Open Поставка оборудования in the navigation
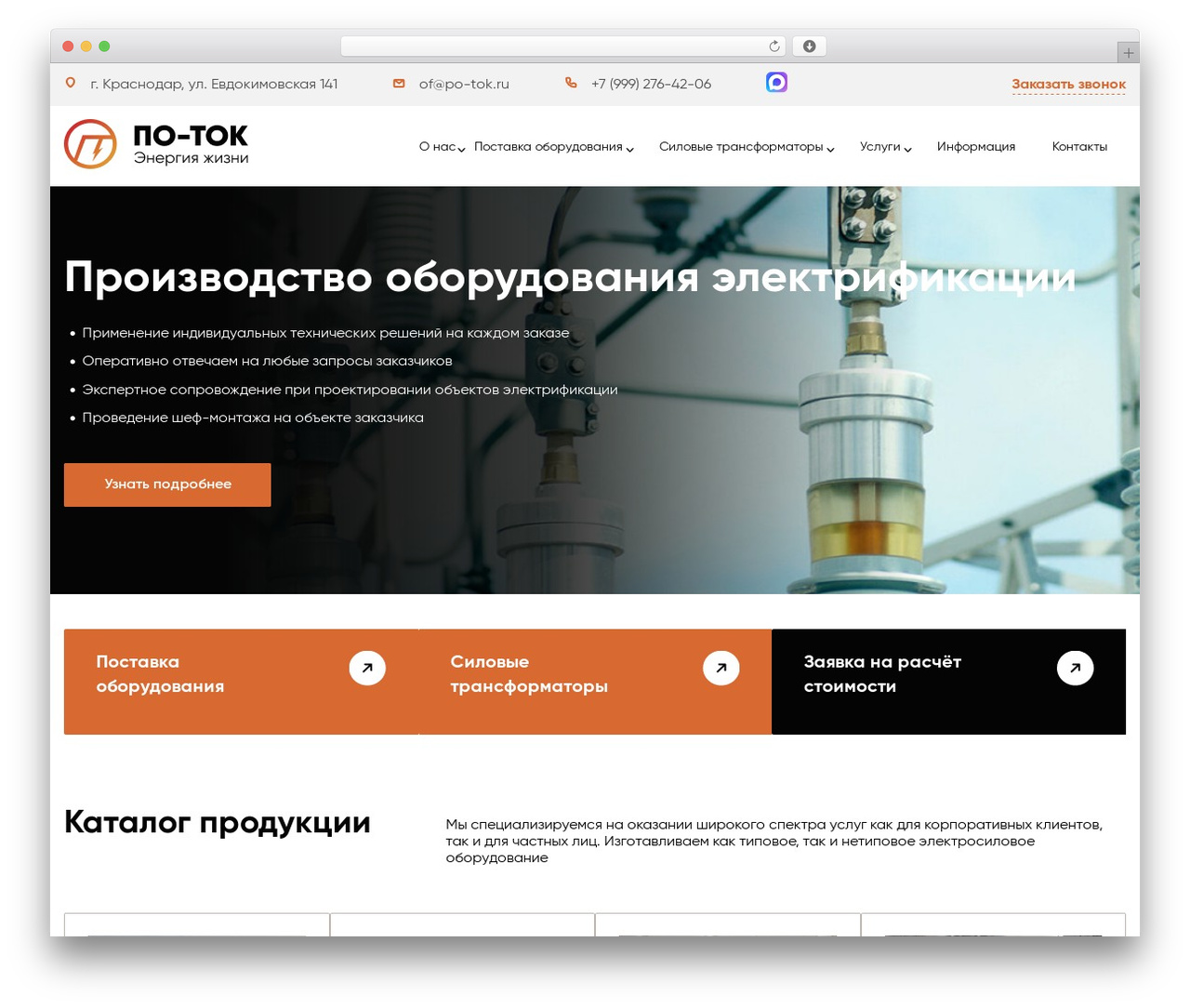1190x1008 pixels. click(x=549, y=147)
